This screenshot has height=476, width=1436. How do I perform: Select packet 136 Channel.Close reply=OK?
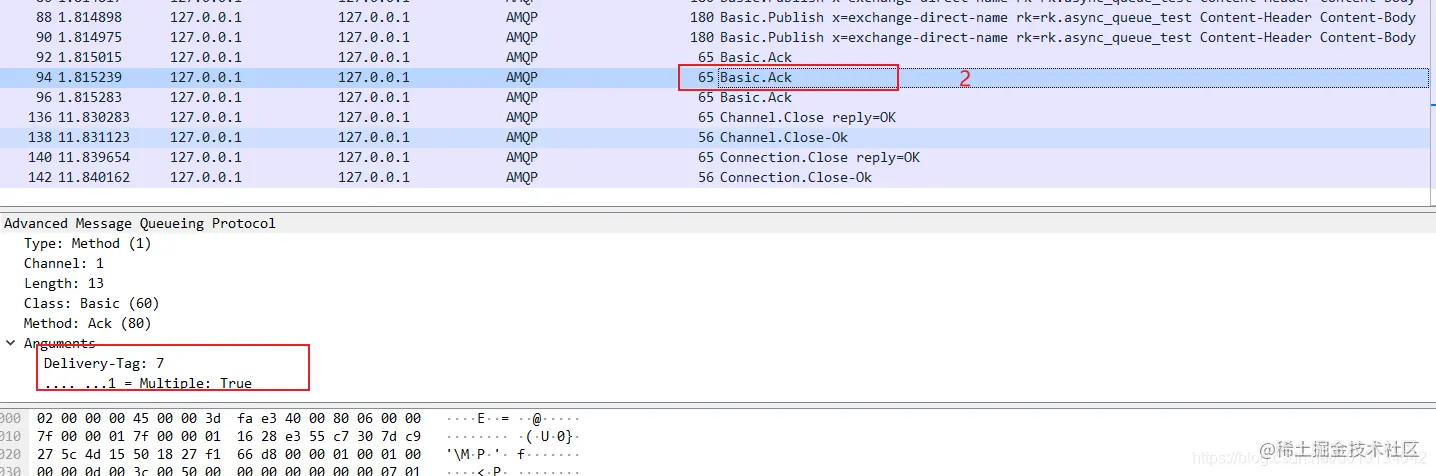pos(714,117)
